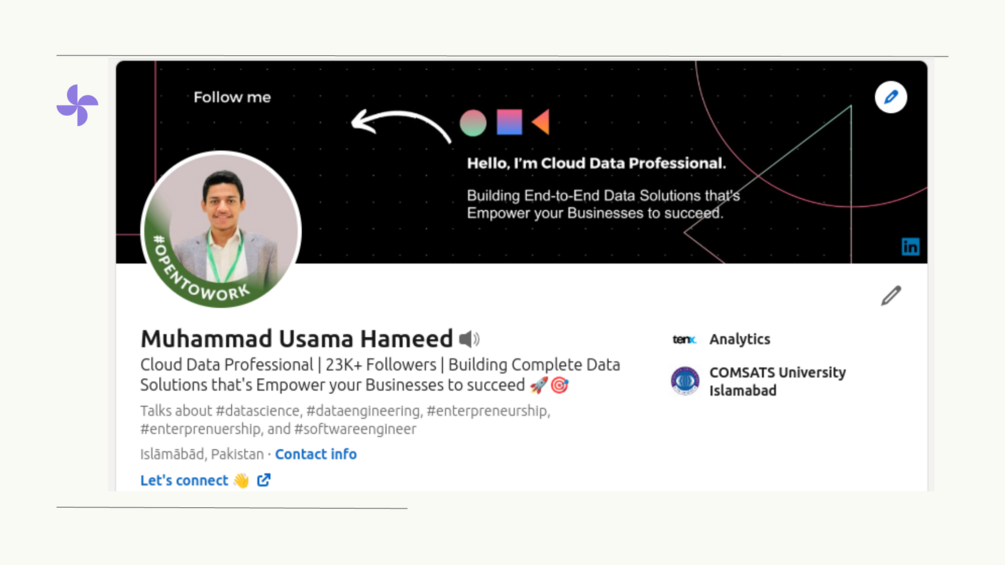This screenshot has width=1005, height=565.
Task: Click the gray pencil edit profile icon
Action: pyautogui.click(x=891, y=295)
